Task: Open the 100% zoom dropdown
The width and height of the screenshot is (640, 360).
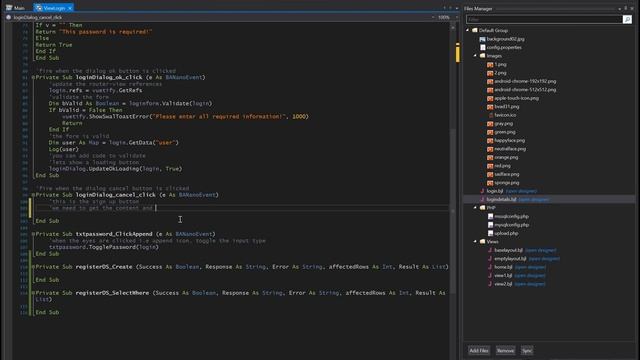Action: (457, 18)
